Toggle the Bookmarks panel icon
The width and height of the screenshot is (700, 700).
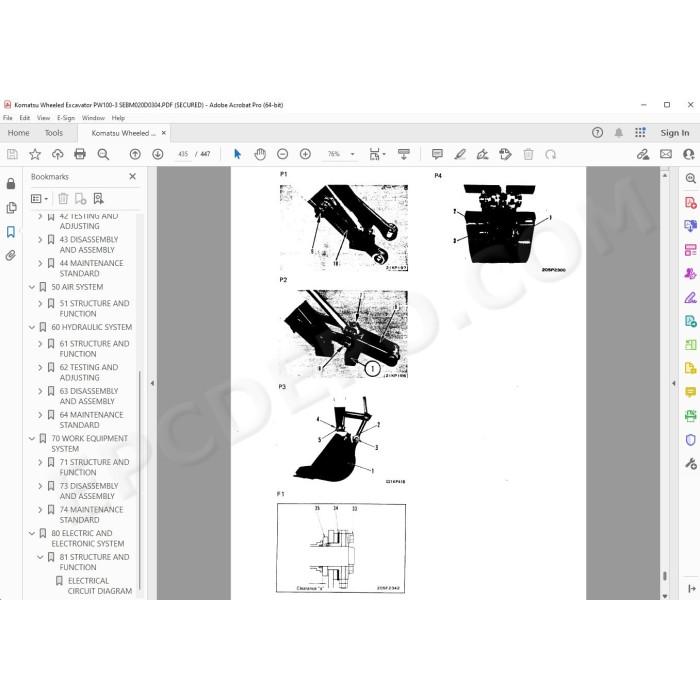(x=11, y=232)
